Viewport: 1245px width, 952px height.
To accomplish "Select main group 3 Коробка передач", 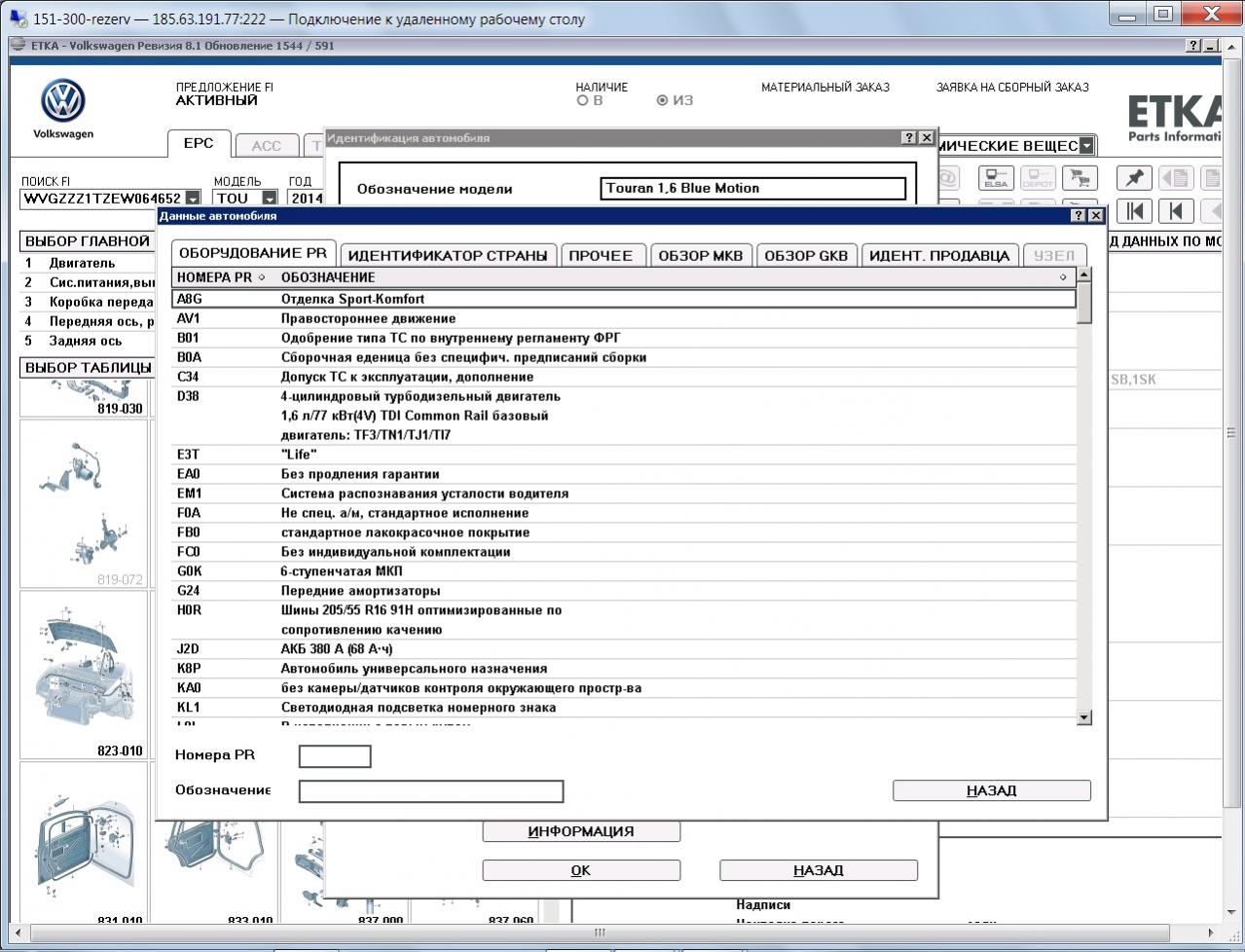I will [x=88, y=302].
